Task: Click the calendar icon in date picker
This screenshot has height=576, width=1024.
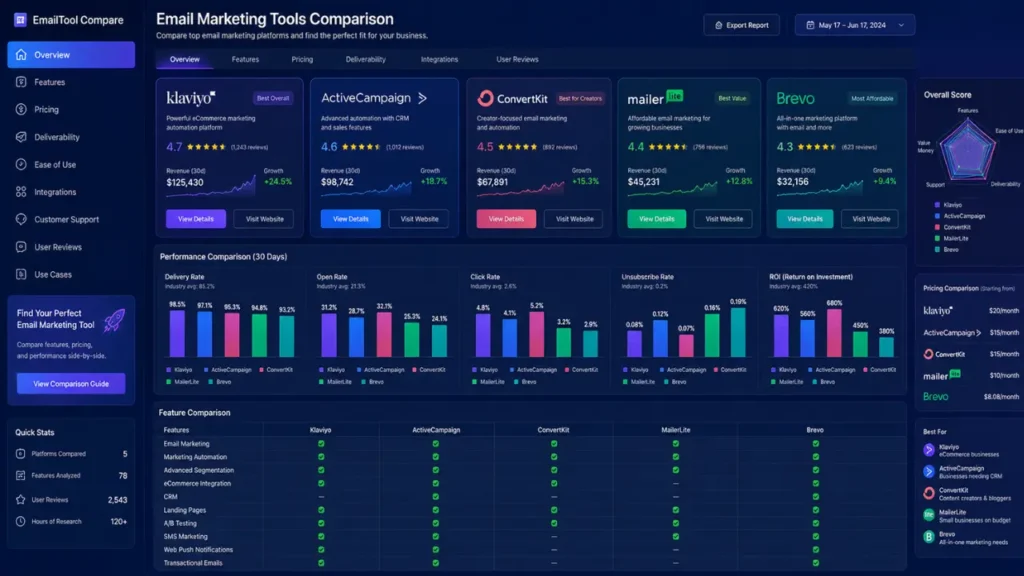Action: tap(810, 25)
